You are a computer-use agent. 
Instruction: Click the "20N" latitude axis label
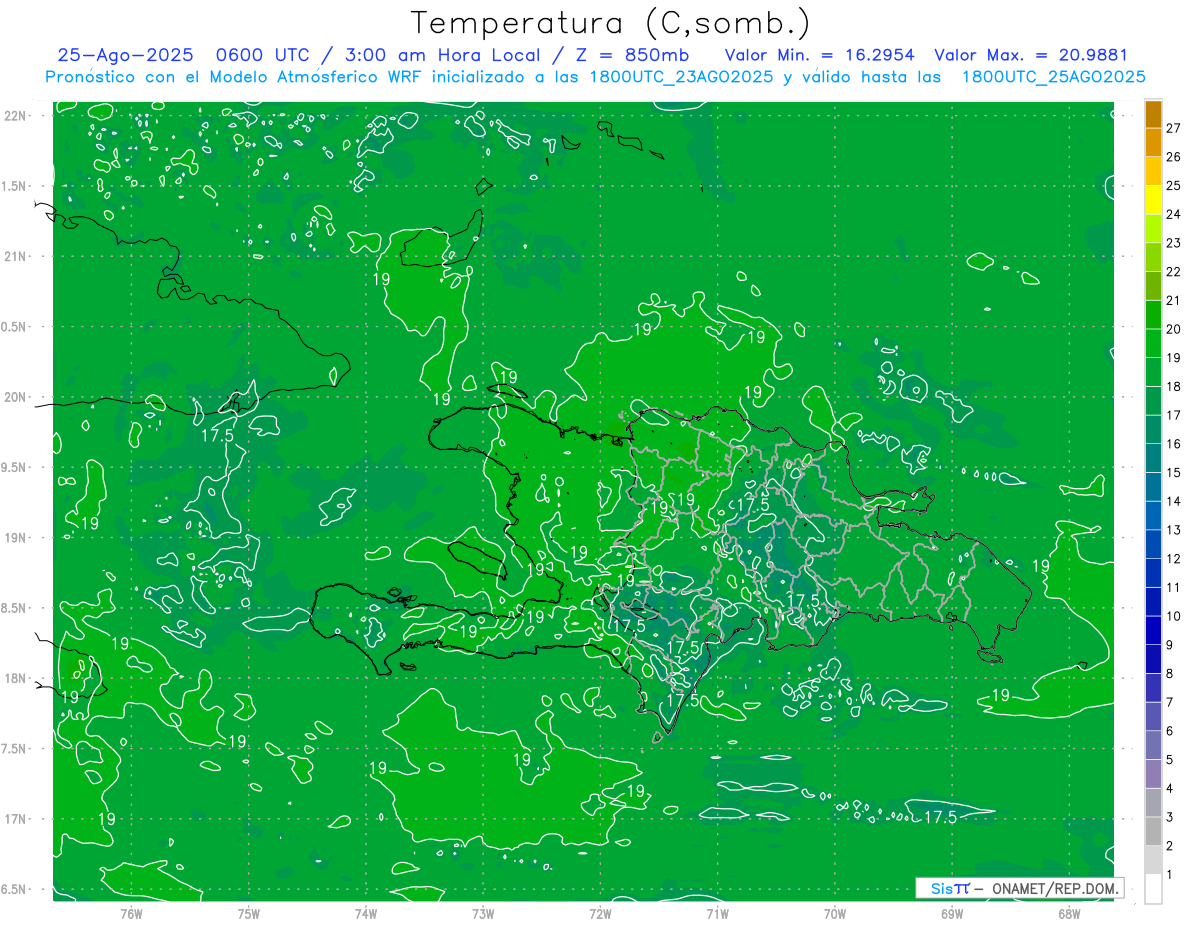click(x=17, y=397)
